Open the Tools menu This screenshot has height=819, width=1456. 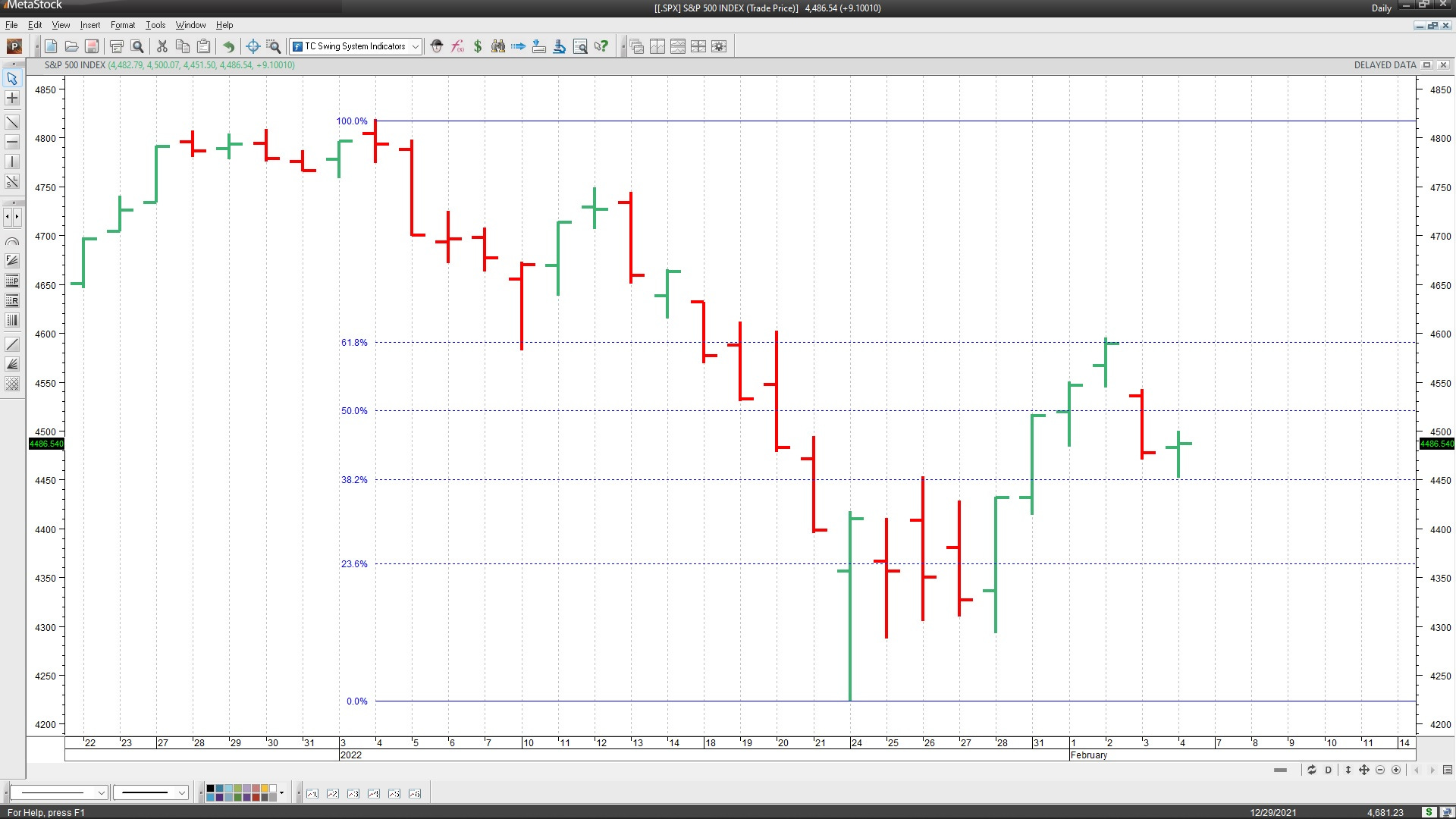pyautogui.click(x=155, y=25)
